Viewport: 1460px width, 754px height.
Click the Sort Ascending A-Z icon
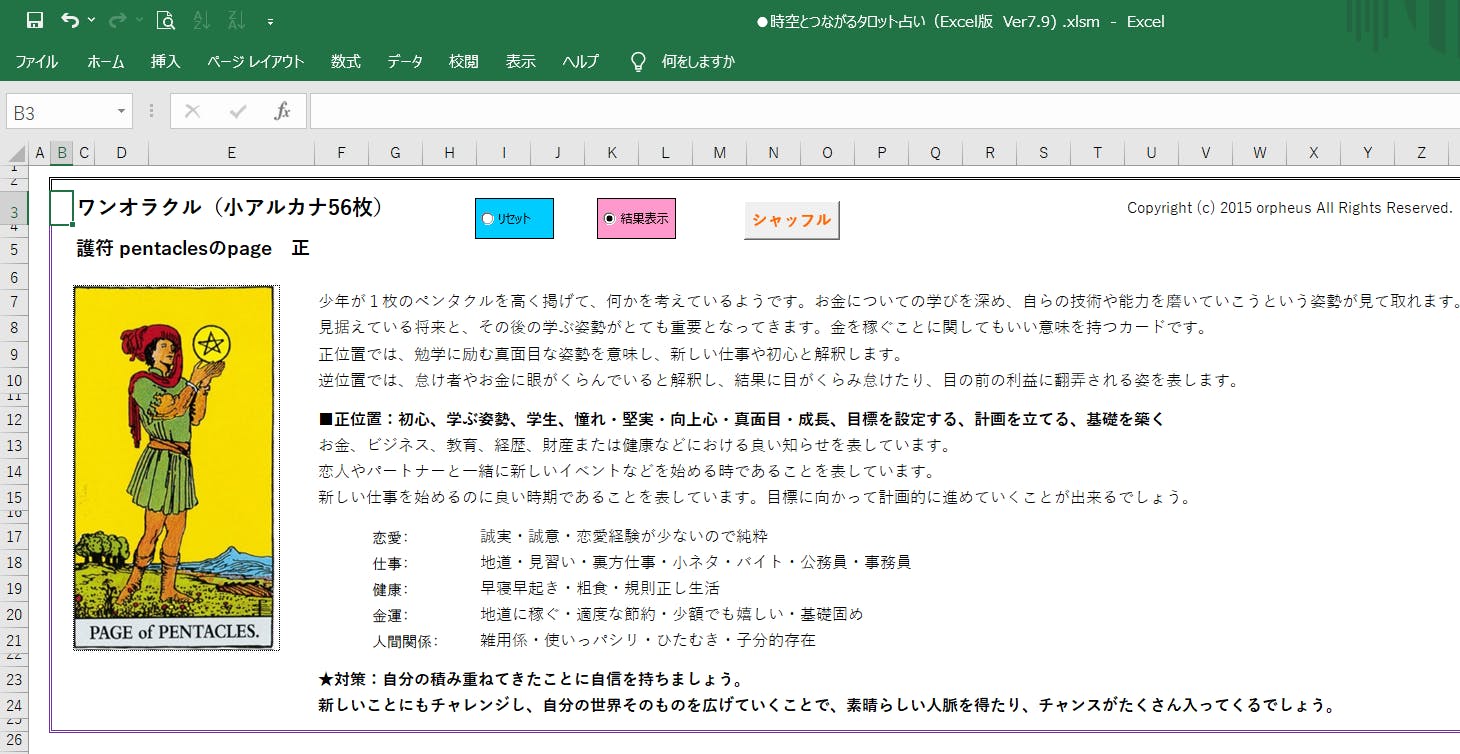click(x=201, y=20)
